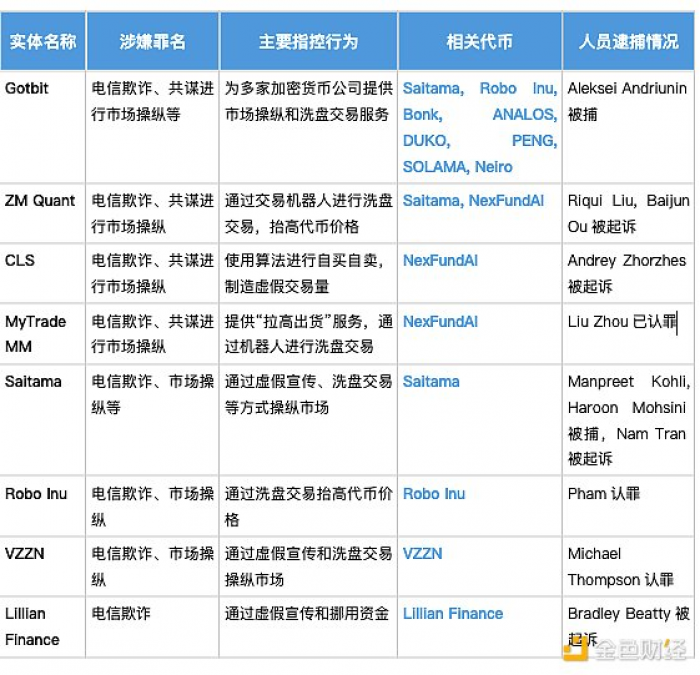The width and height of the screenshot is (700, 675).
Task: Click CLS row charge cell
Action: pyautogui.click(x=152, y=273)
